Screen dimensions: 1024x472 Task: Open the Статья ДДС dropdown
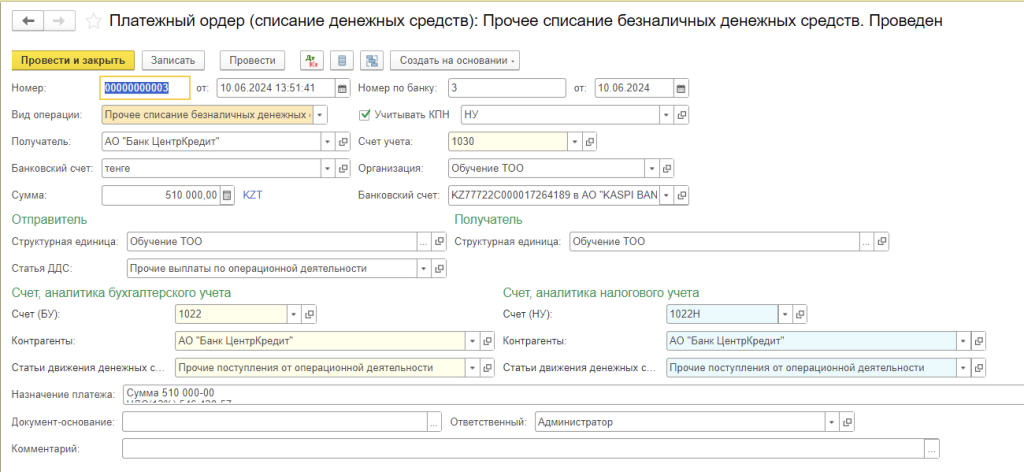point(425,268)
